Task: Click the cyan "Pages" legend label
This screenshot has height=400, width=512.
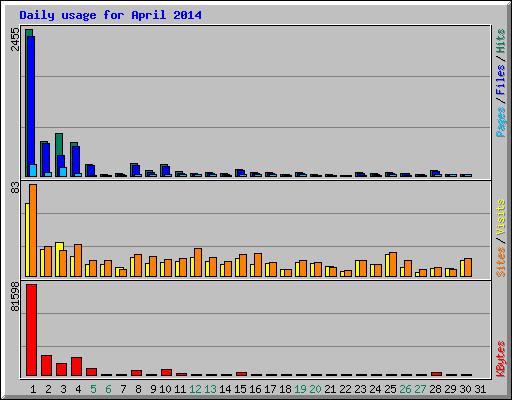Action: click(500, 122)
